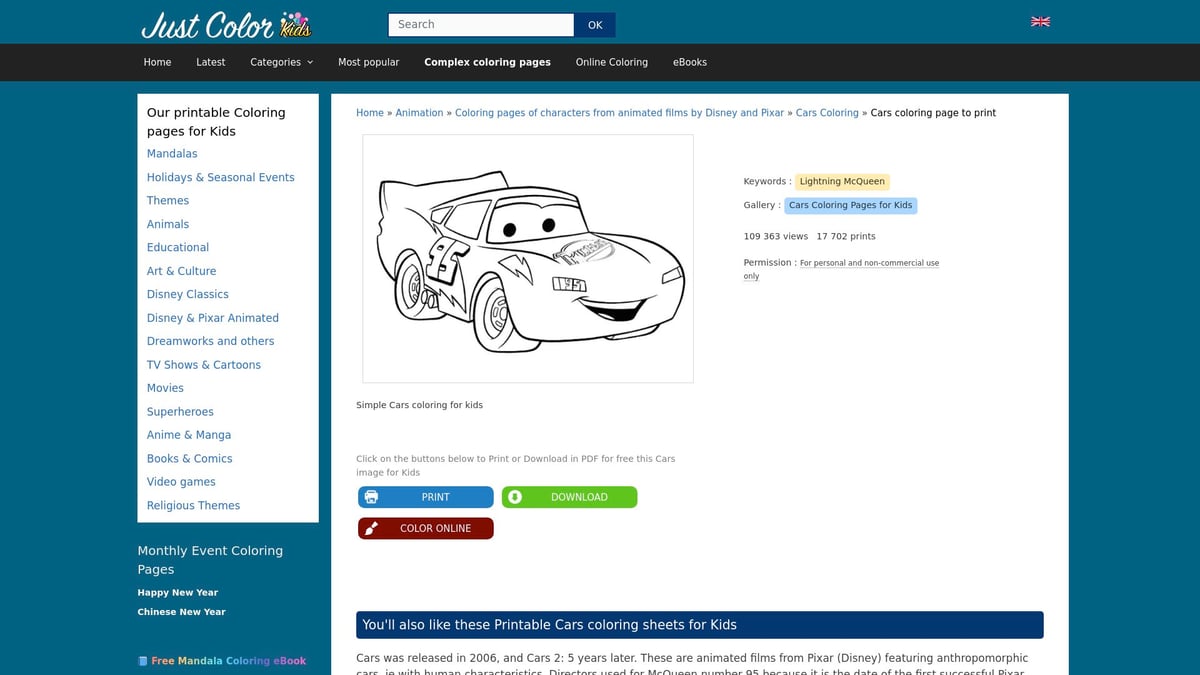Go to the eBooks section

click(x=690, y=61)
